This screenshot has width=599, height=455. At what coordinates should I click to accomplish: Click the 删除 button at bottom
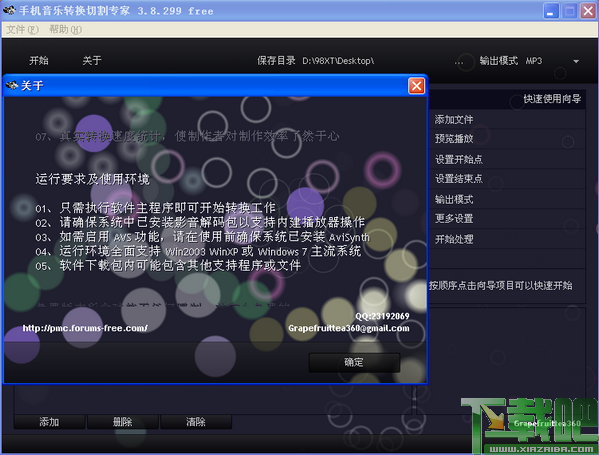pos(122,422)
